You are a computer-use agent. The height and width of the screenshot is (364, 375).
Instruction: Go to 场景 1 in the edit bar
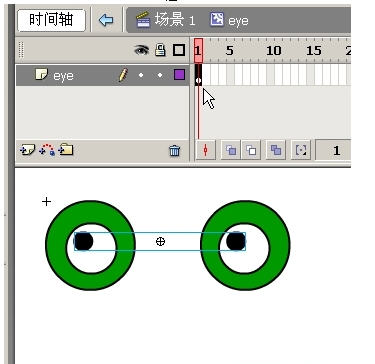click(x=166, y=20)
